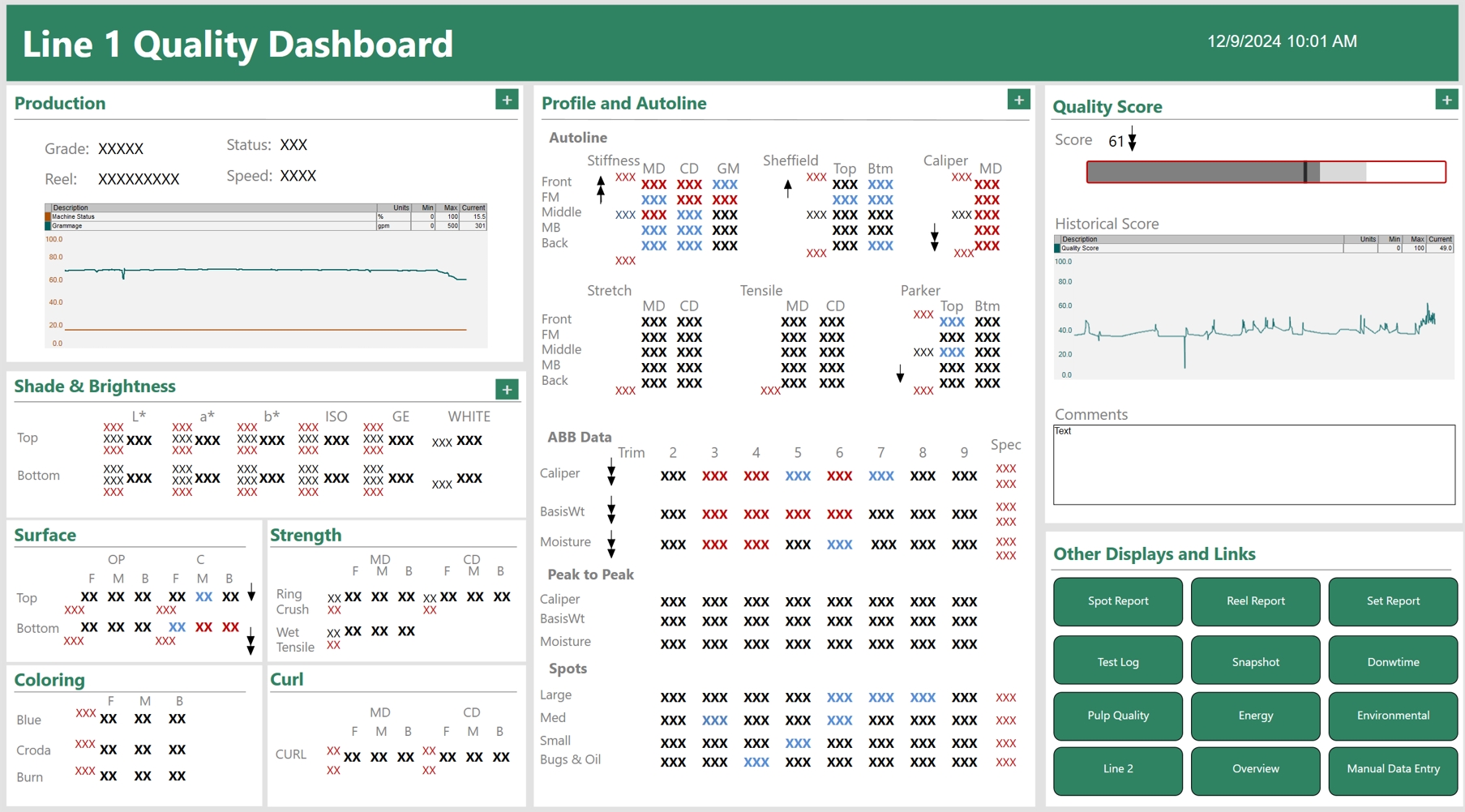Click the WHITE column heading
The width and height of the screenshot is (1465, 812).
(x=469, y=417)
